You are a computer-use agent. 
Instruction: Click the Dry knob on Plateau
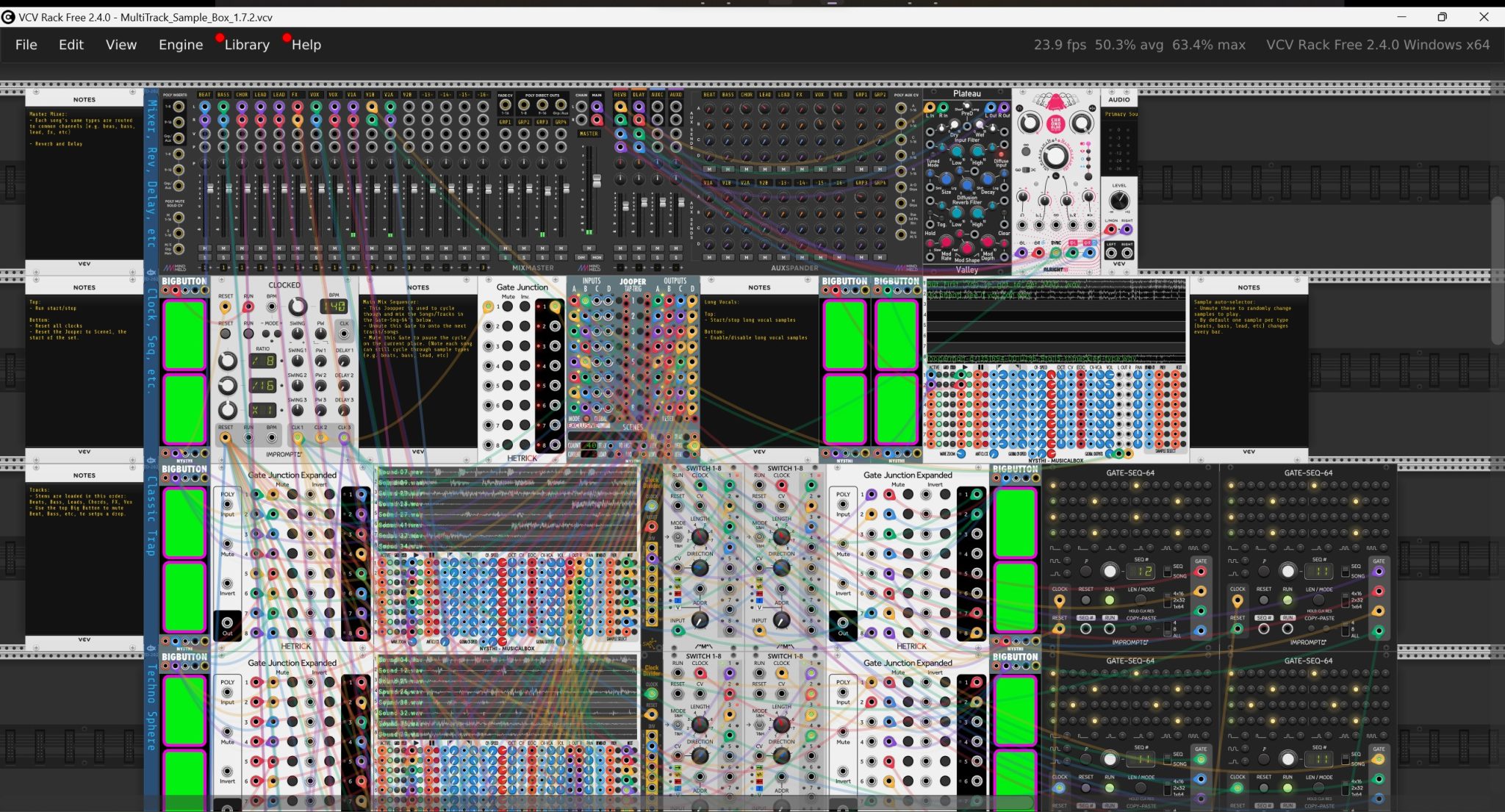point(954,125)
